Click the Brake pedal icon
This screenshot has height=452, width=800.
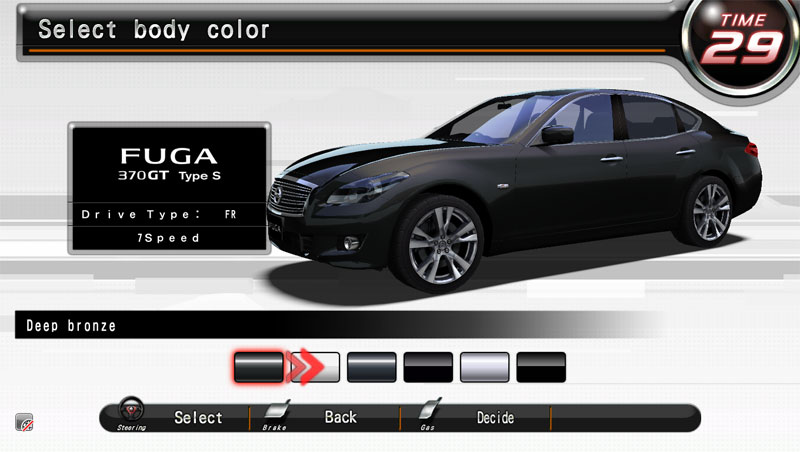278,410
